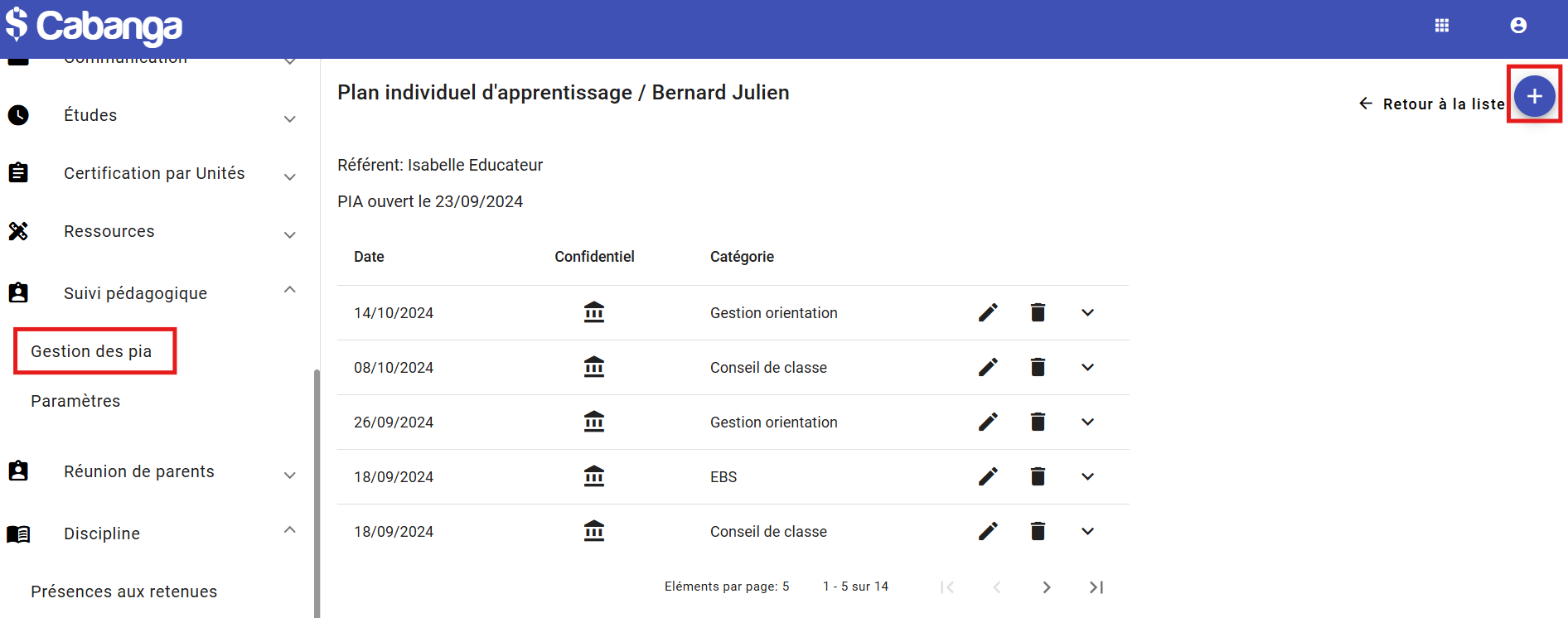This screenshot has height=618, width=1568.
Task: Click confidential institution icon for 14/10/2024
Action: 594,312
